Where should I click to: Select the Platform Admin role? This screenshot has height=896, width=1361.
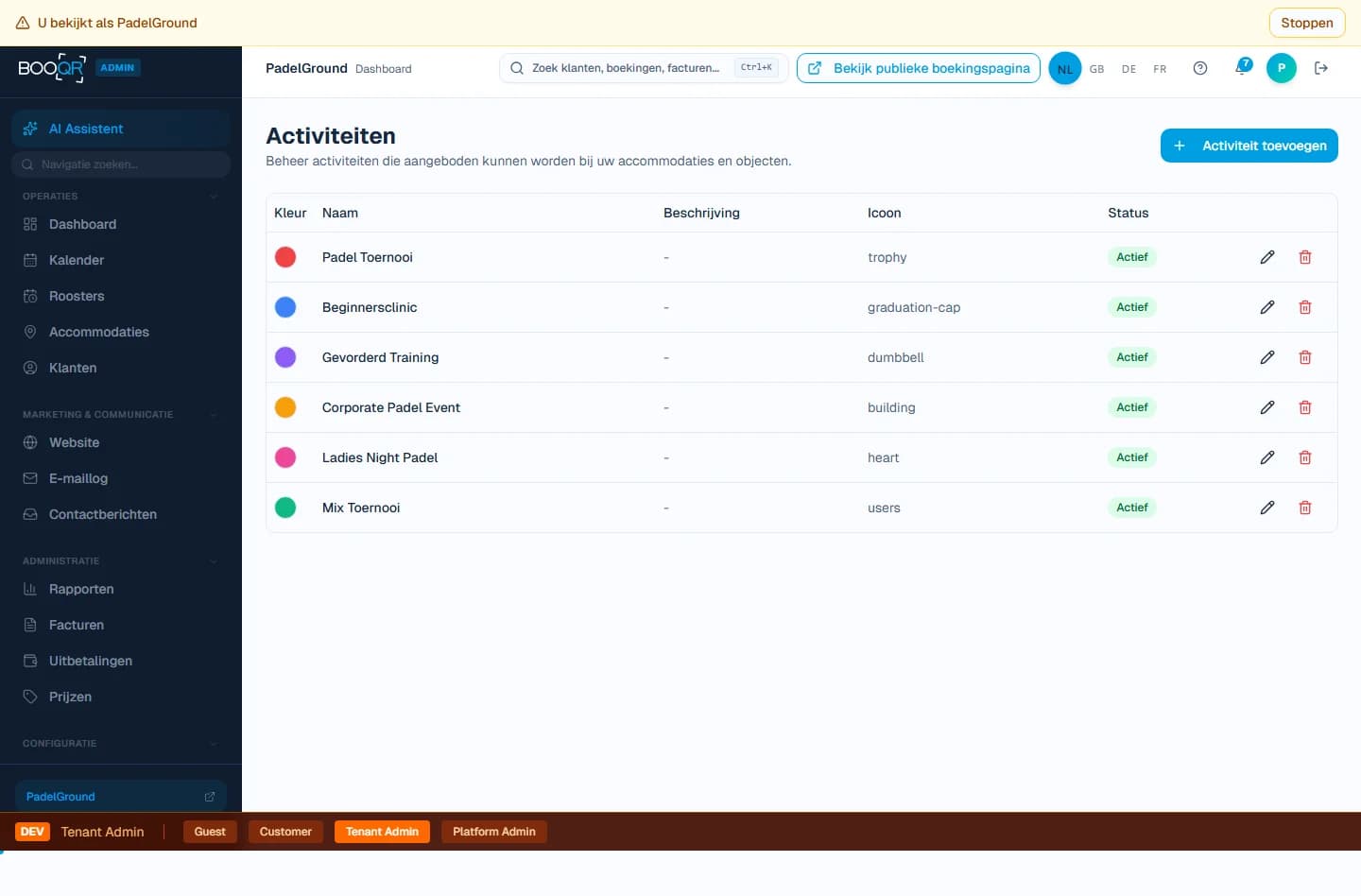coord(493,832)
